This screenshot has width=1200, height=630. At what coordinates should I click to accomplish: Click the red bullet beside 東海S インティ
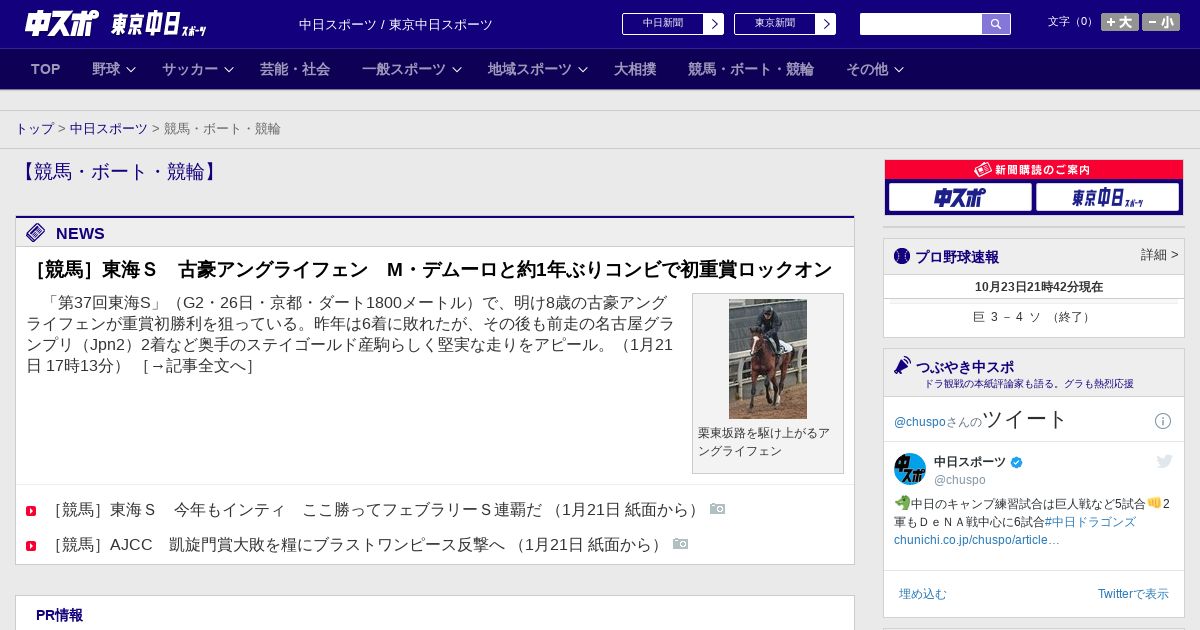click(31, 511)
